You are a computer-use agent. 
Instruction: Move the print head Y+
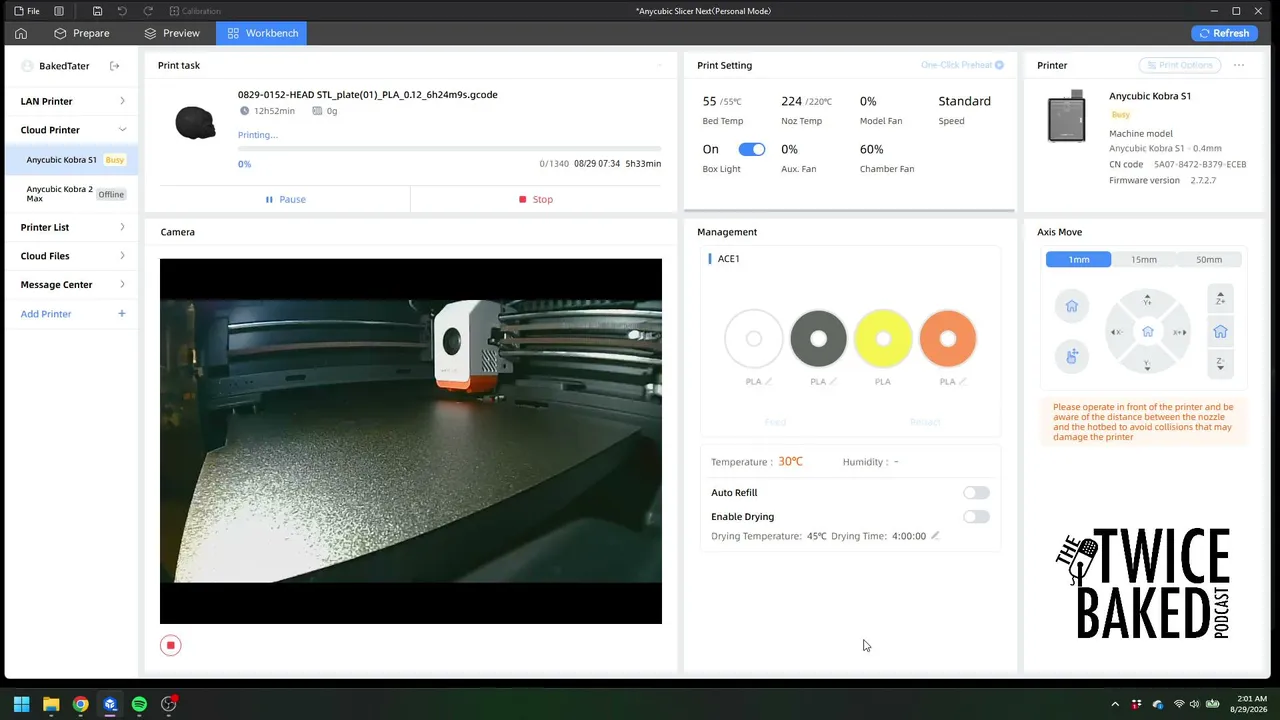coord(1147,300)
